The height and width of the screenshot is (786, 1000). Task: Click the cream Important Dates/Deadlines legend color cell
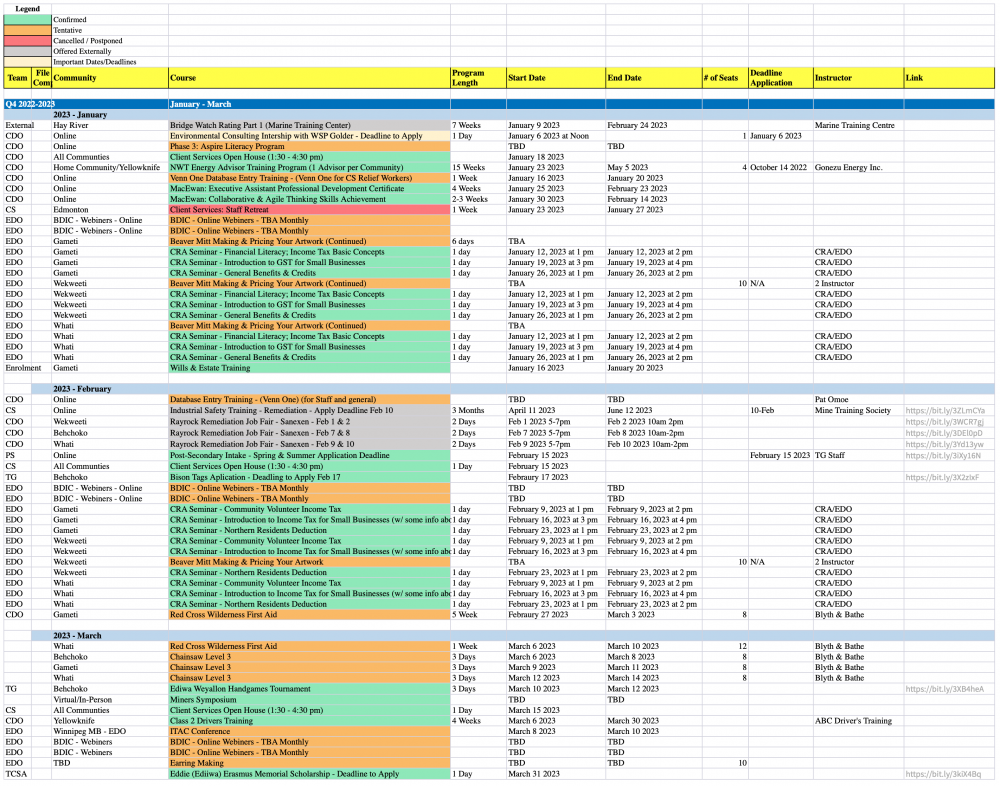[27, 62]
